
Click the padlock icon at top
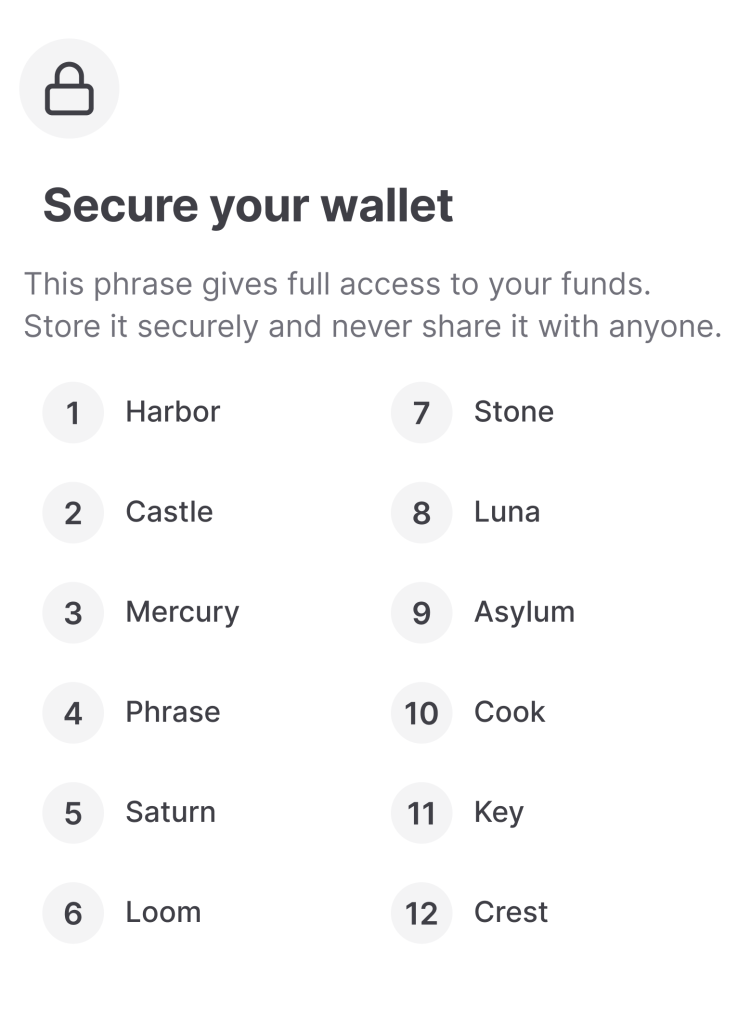[x=69, y=89]
